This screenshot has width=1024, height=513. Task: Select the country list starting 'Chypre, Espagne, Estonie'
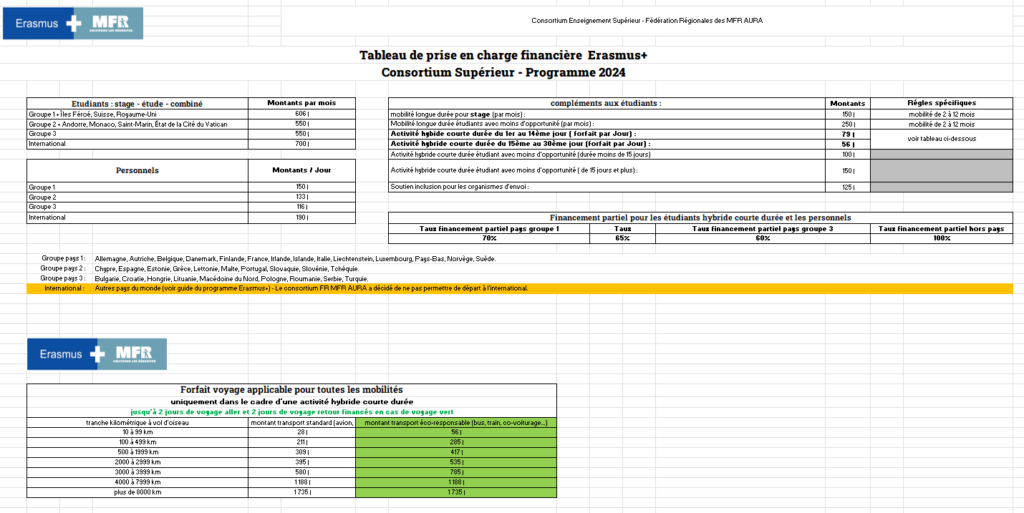point(227,268)
